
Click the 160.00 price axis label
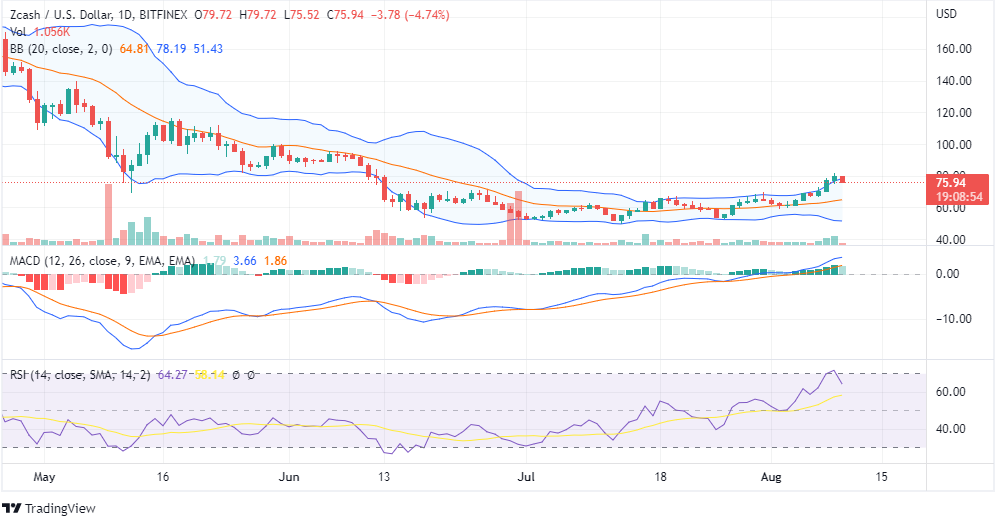click(953, 49)
